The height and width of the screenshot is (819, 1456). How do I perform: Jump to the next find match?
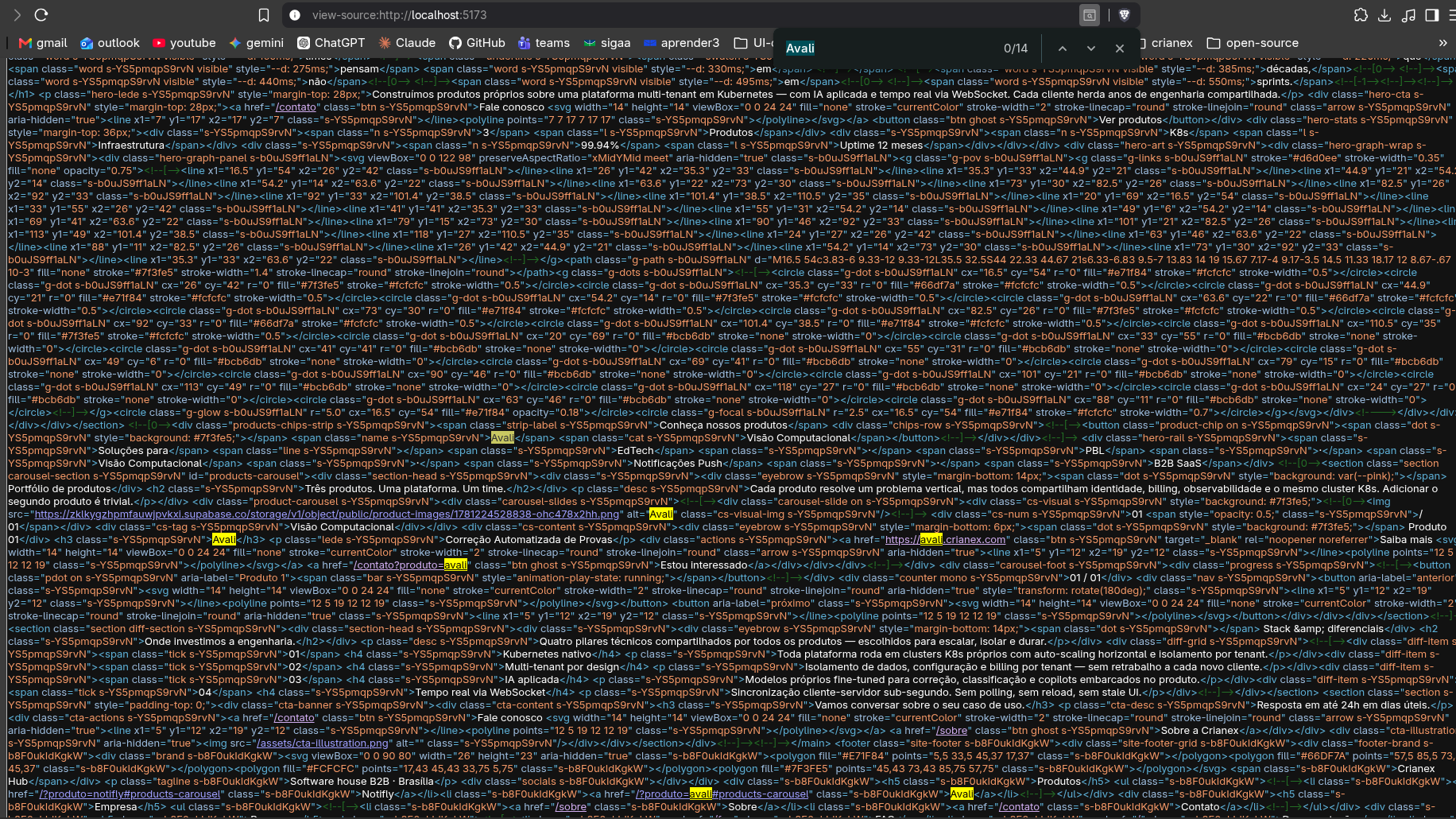pos(1091,49)
